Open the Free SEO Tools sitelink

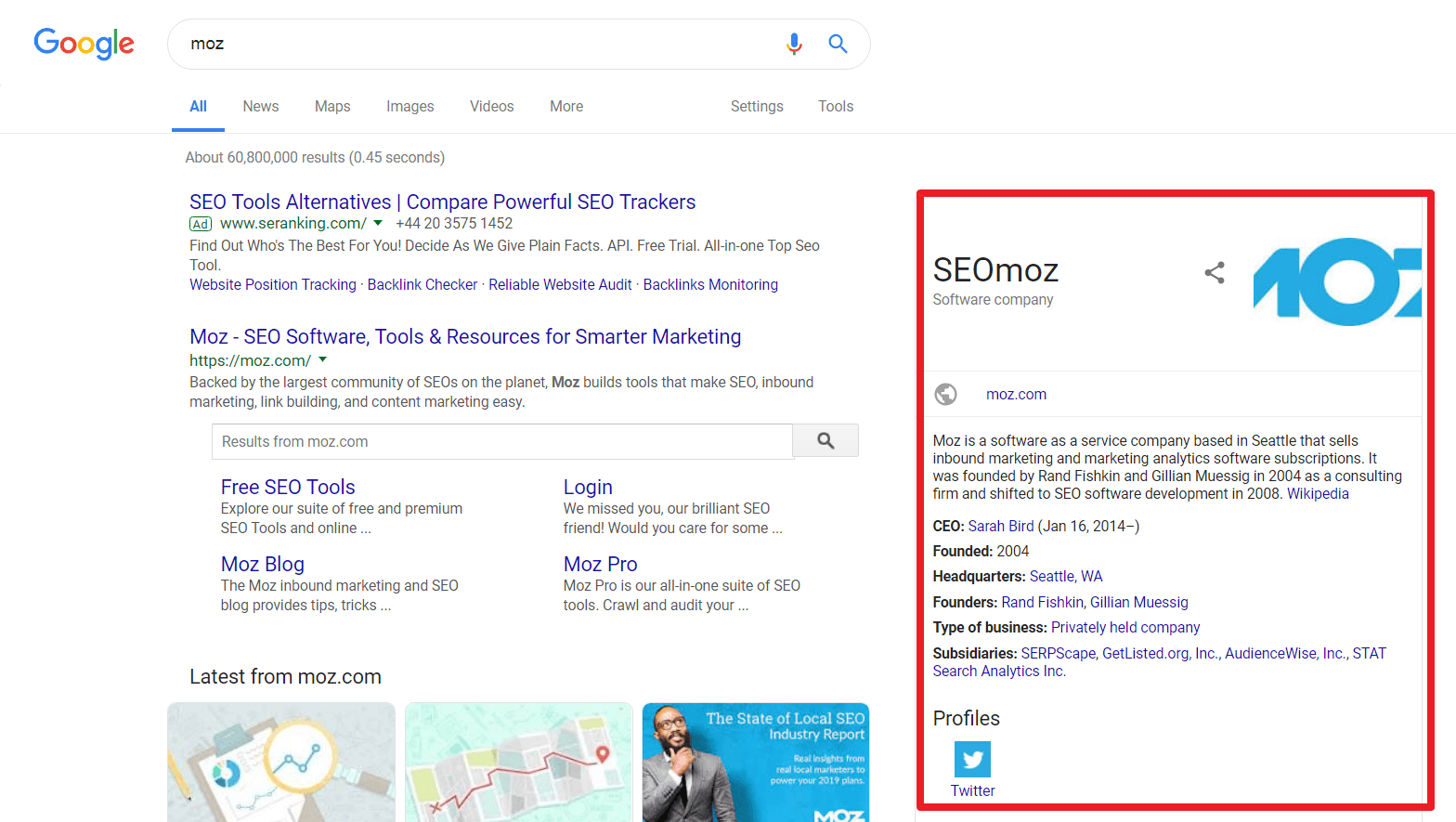click(288, 487)
